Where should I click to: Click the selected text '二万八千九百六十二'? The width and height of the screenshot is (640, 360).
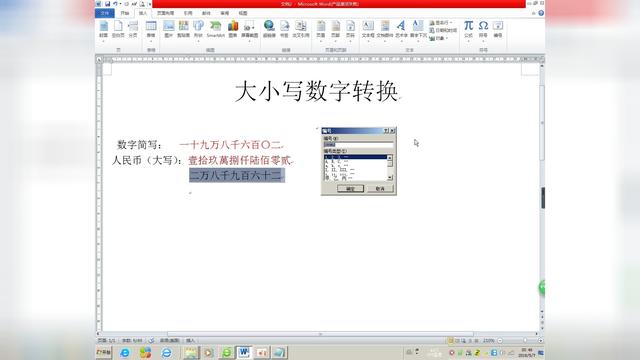237,176
